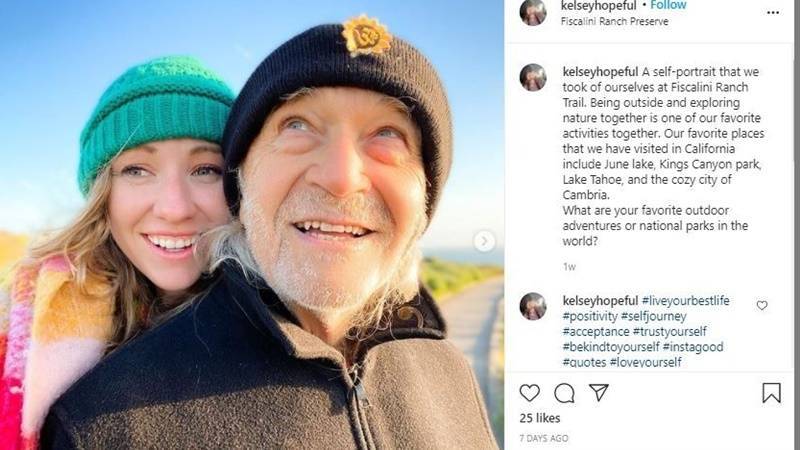
Task: Save the post with the bookmark icon
Action: tap(771, 393)
